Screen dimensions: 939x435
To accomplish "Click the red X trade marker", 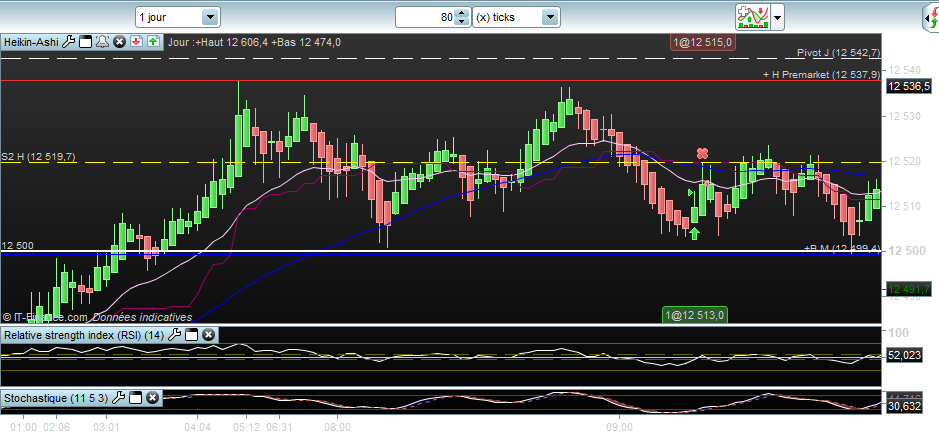I will click(702, 153).
